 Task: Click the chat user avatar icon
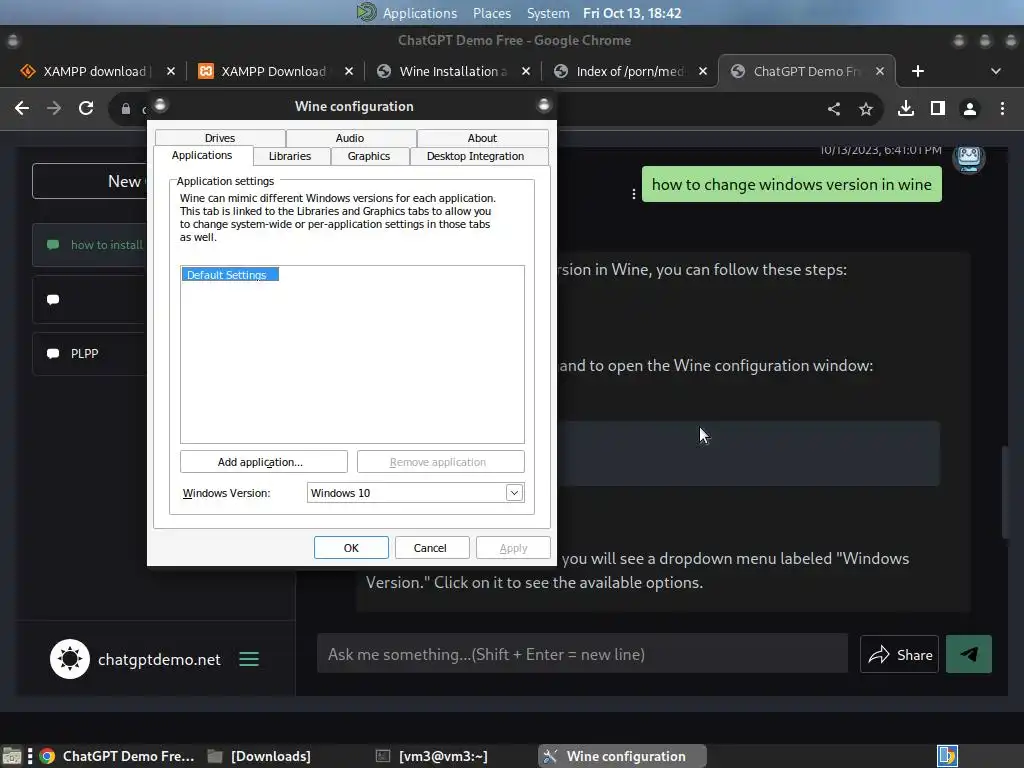(968, 159)
